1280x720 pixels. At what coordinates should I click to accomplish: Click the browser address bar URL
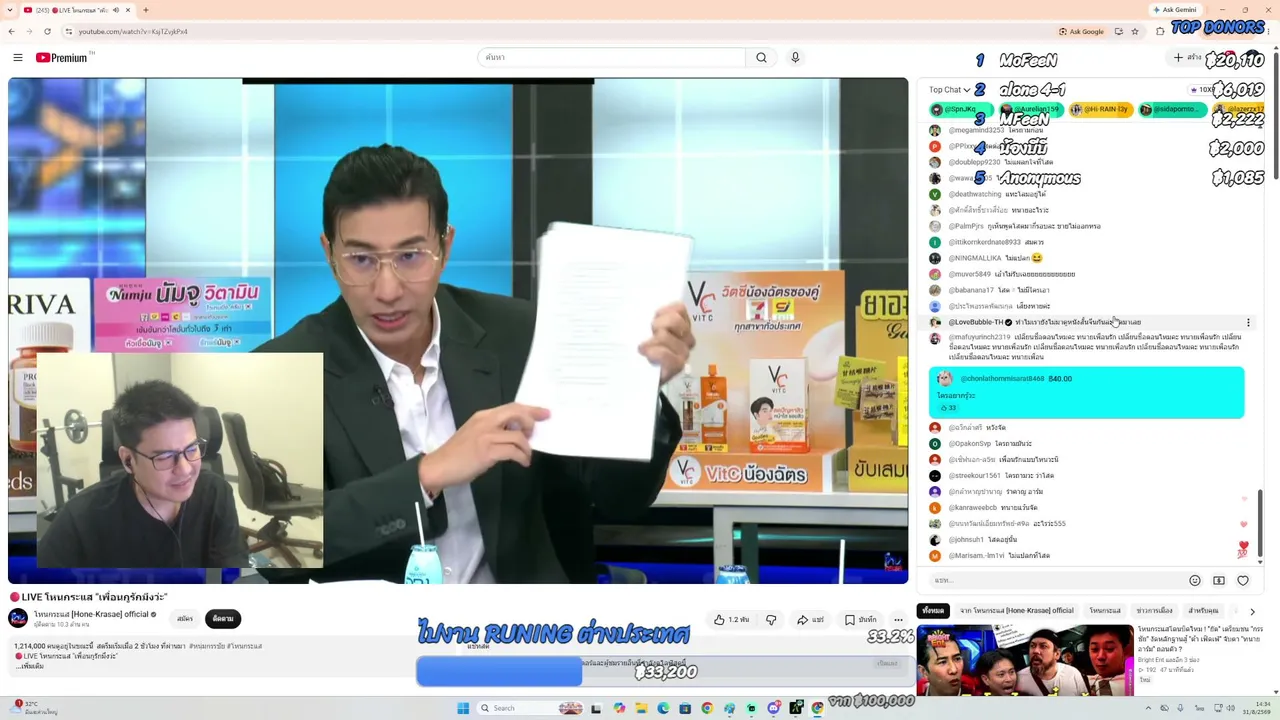133,31
